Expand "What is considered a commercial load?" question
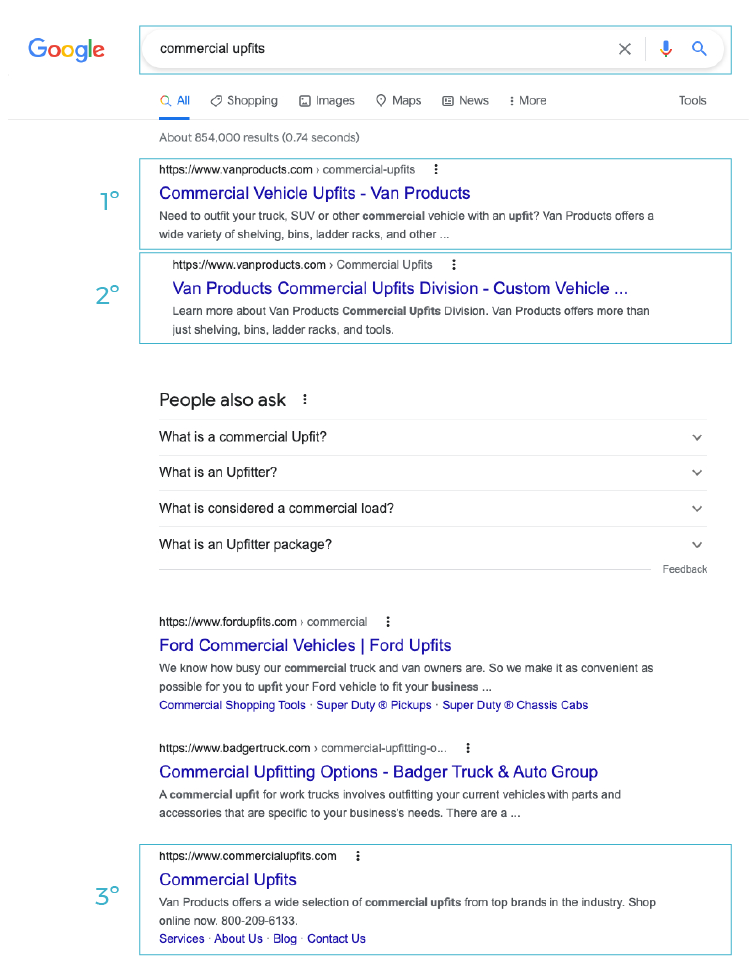Screen dimensions: 749x968 [x=697, y=509]
